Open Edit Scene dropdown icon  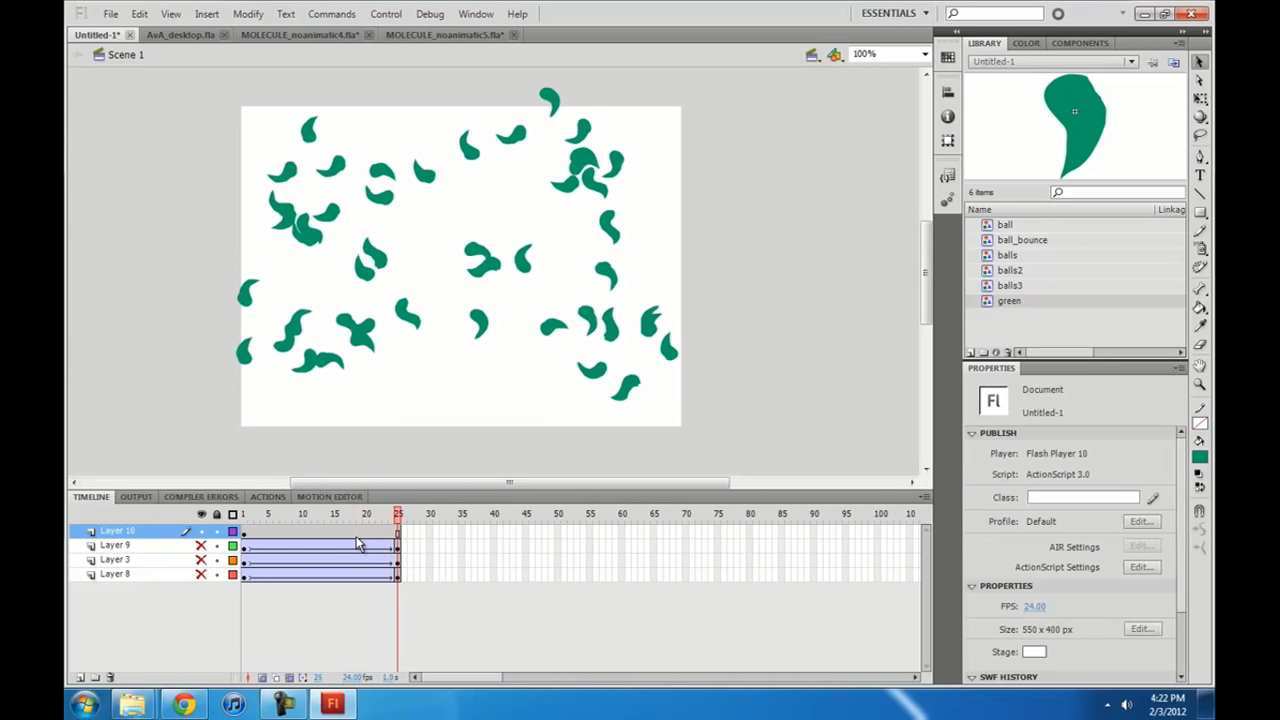[813, 55]
